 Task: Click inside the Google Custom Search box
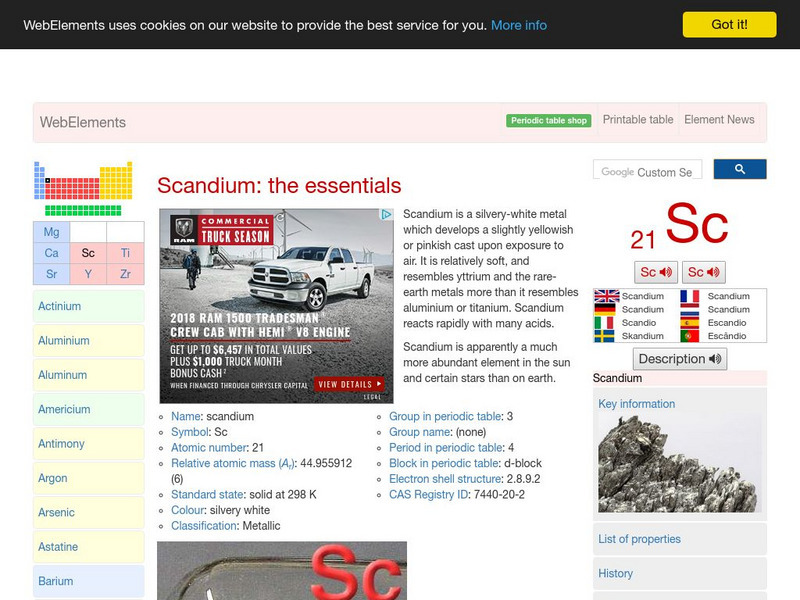[650, 169]
